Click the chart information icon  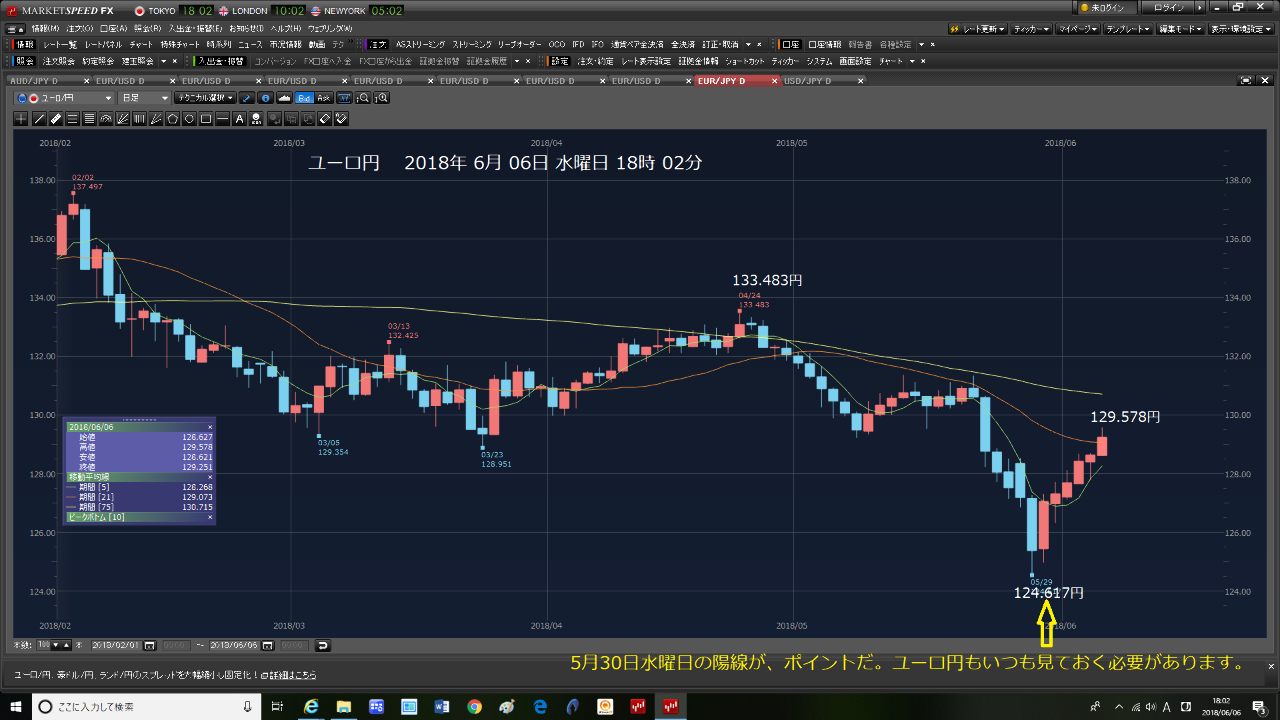(x=265, y=98)
